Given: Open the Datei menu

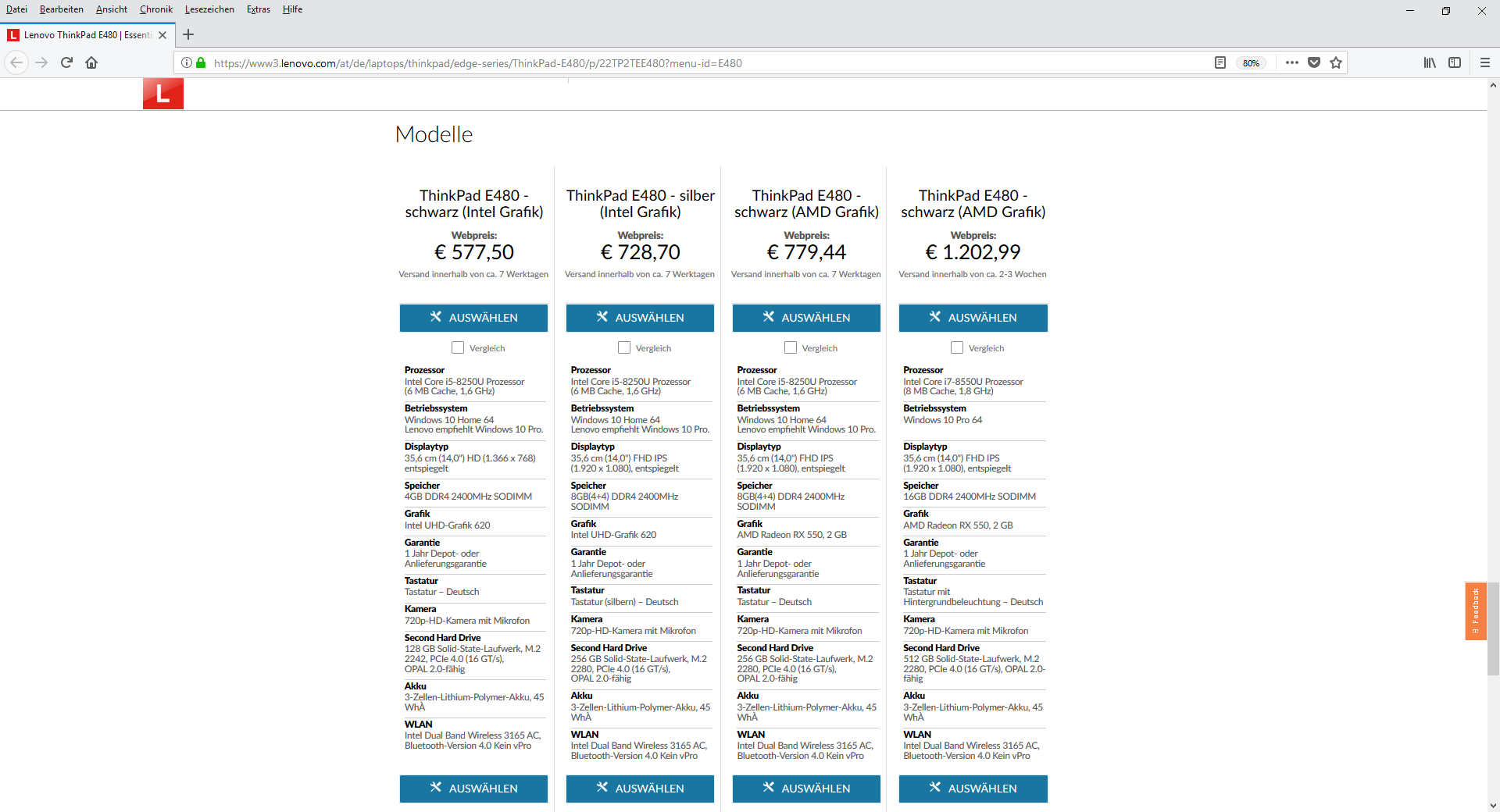Looking at the screenshot, I should [x=16, y=9].
